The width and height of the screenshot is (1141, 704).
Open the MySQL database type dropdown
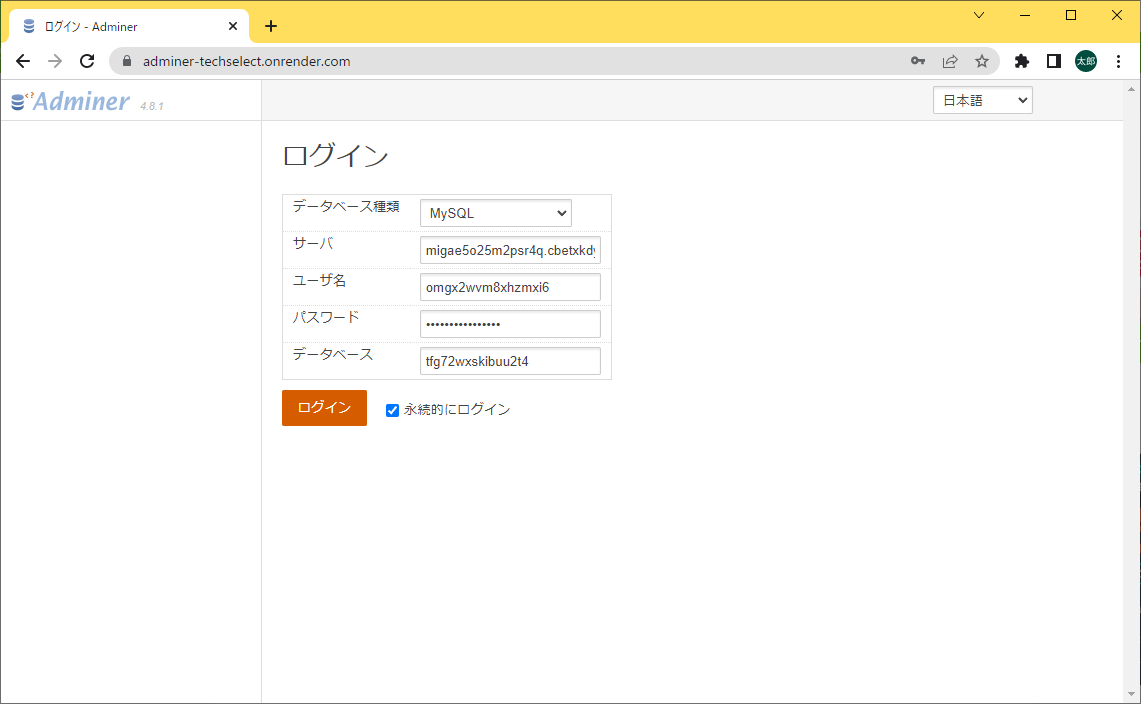[496, 213]
